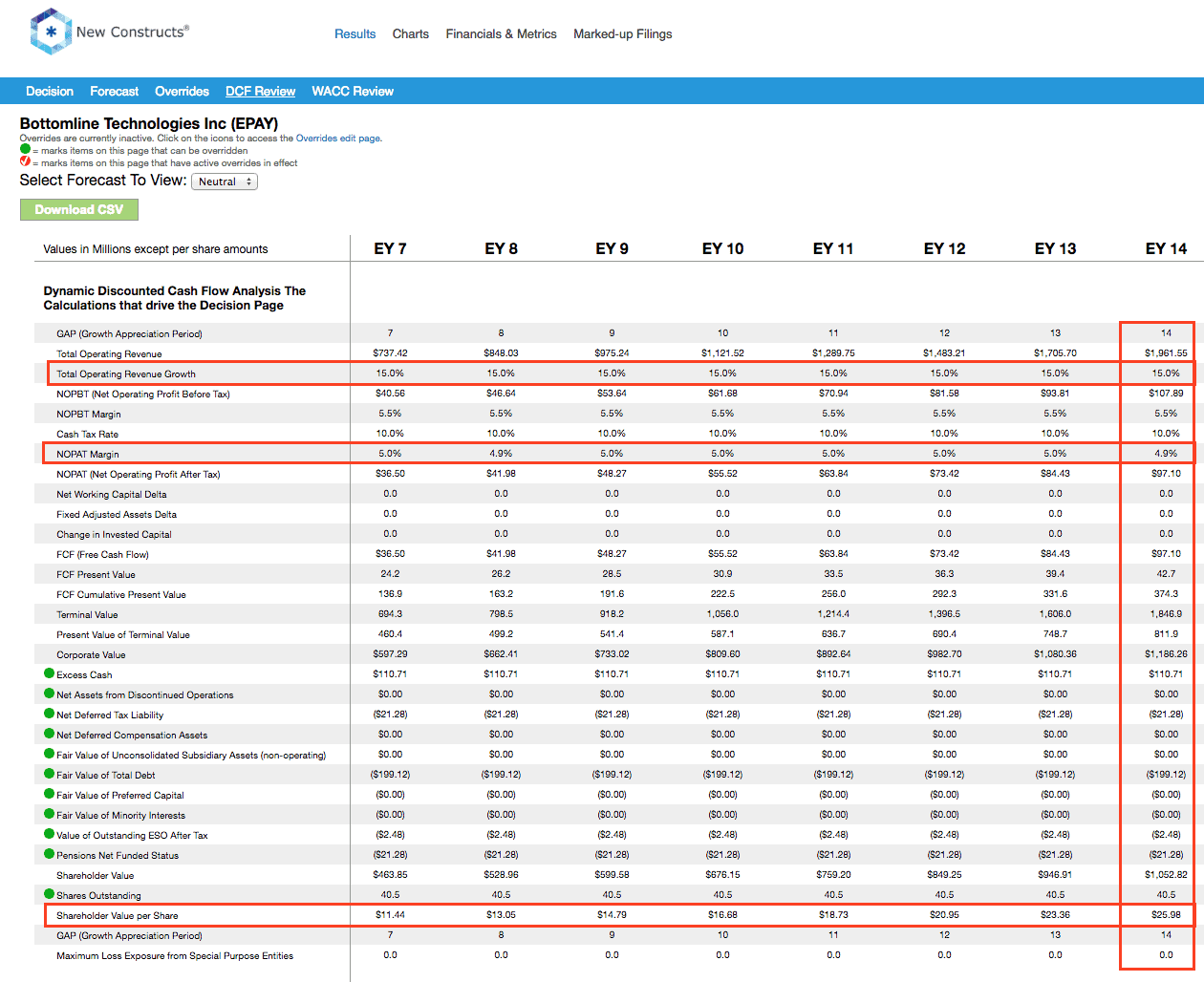Click the FCF Present Value row label
This screenshot has width=1204, height=982.
pos(96,574)
